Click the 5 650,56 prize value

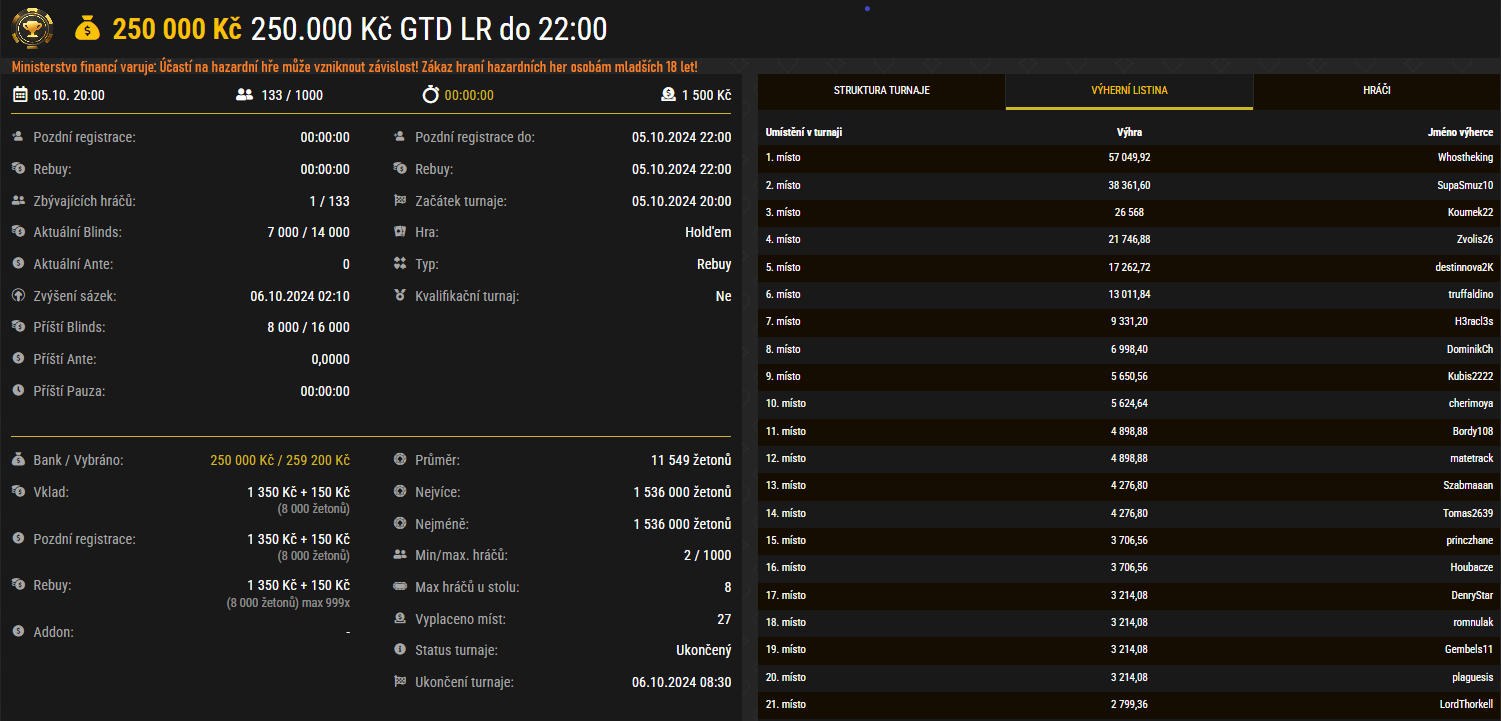[x=1129, y=376]
